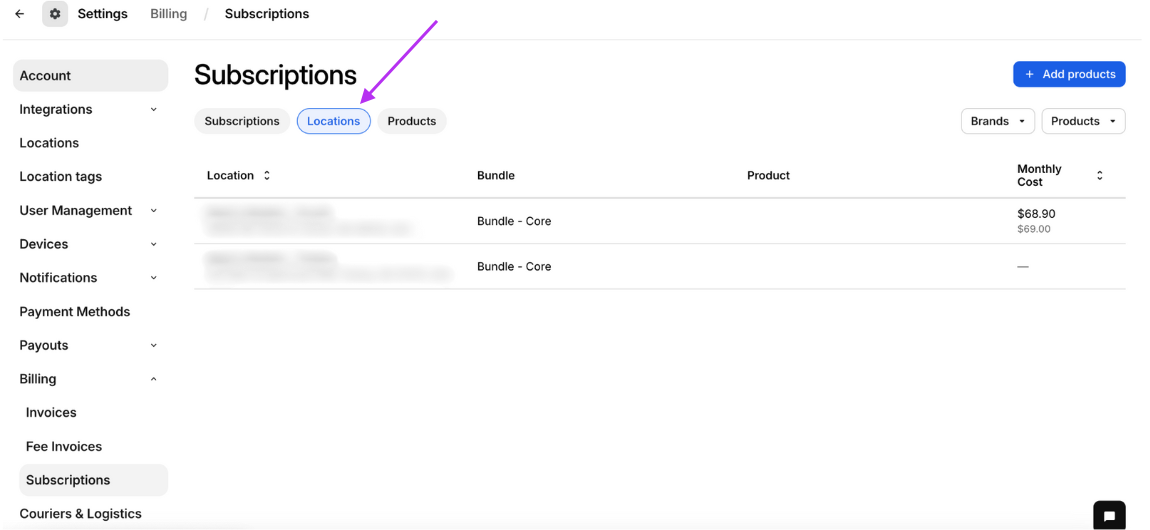The height and width of the screenshot is (530, 1150).
Task: Click the $68.90 monthly cost value
Action: point(1036,214)
